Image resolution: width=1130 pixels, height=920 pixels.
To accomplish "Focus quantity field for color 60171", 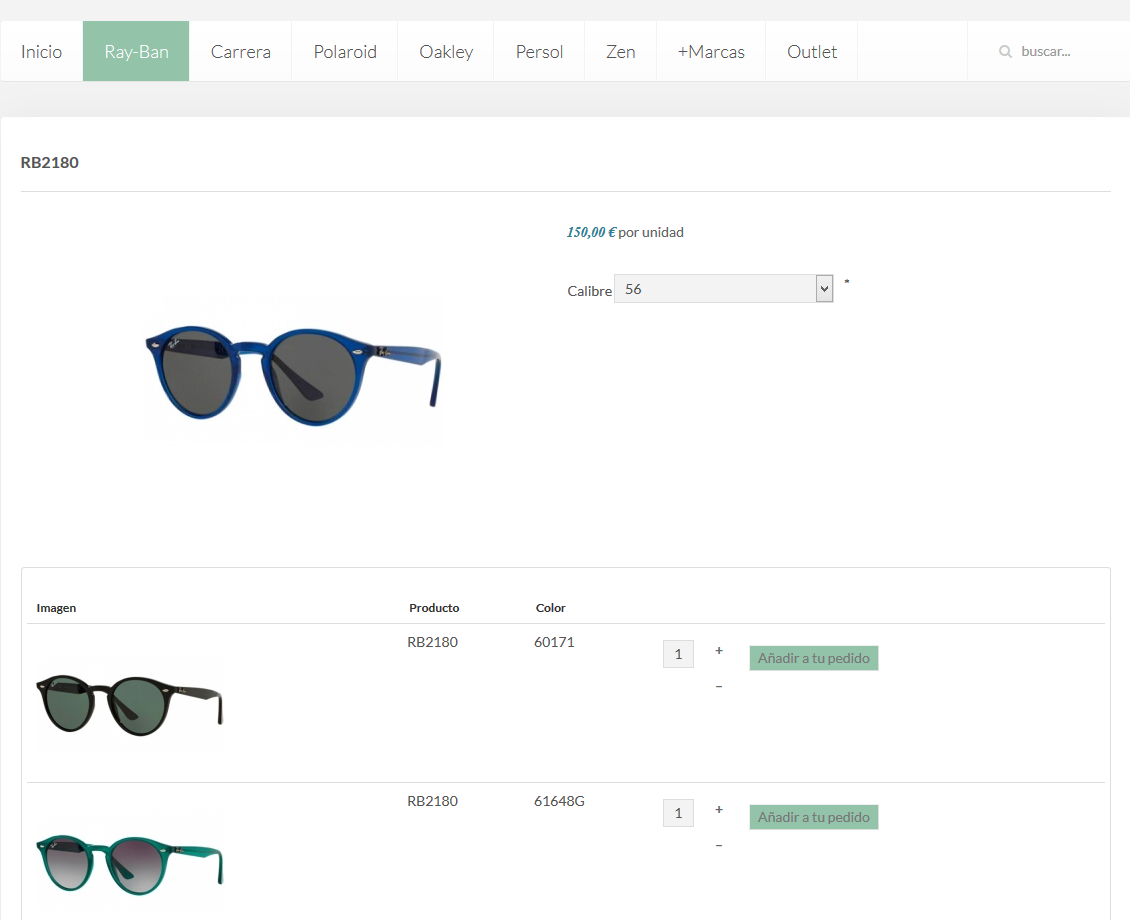I will point(678,654).
